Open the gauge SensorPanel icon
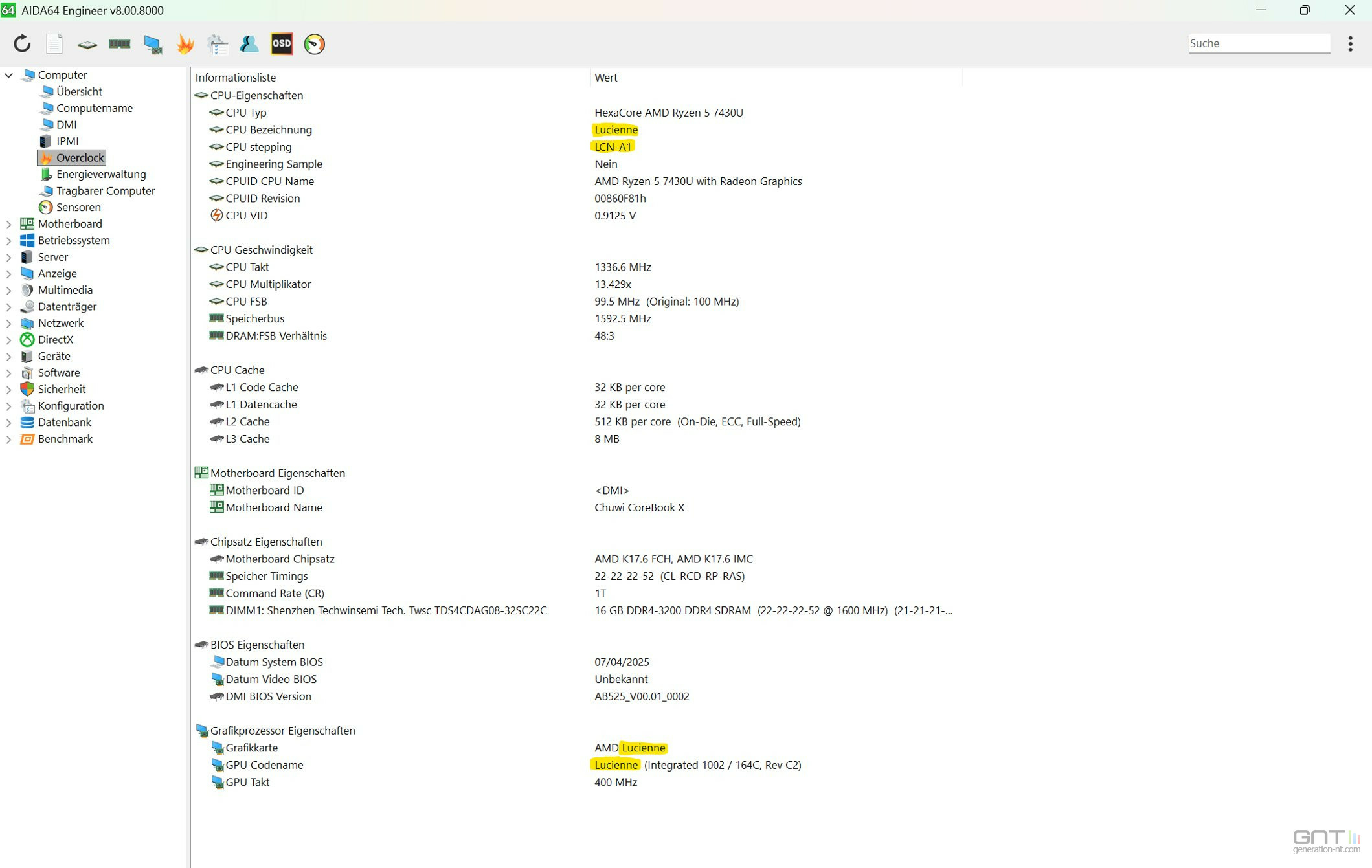1372x868 pixels. 314,43
